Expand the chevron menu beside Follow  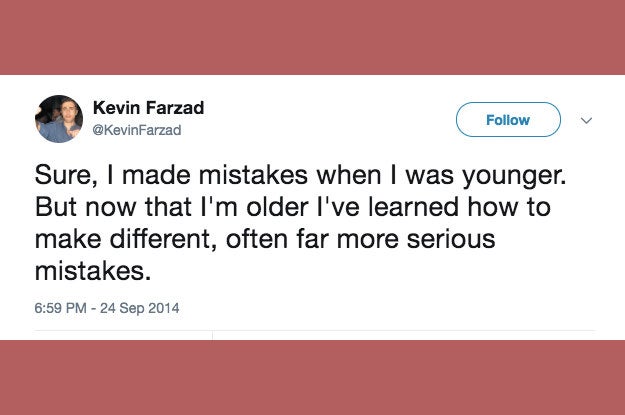(x=586, y=121)
